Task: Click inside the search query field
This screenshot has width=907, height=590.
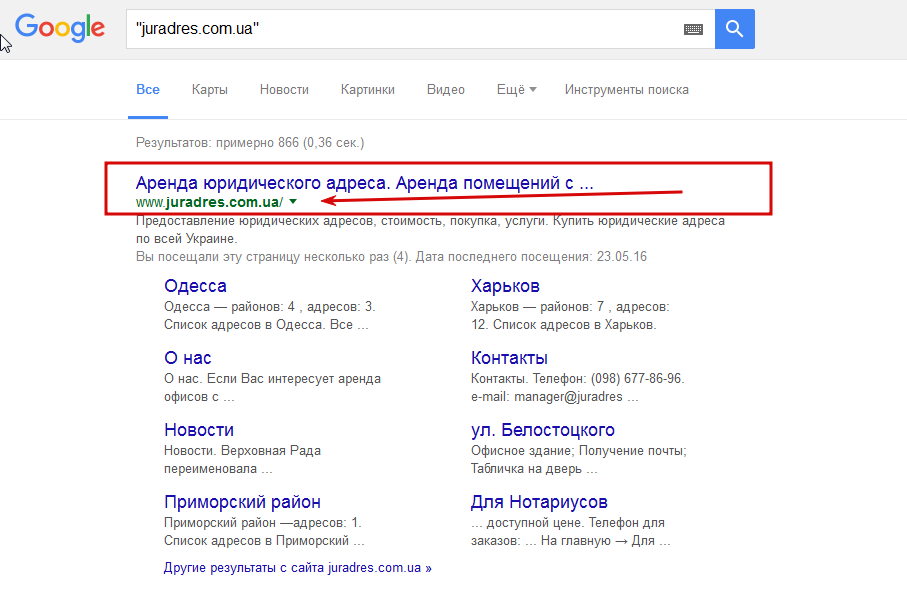Action: point(400,30)
